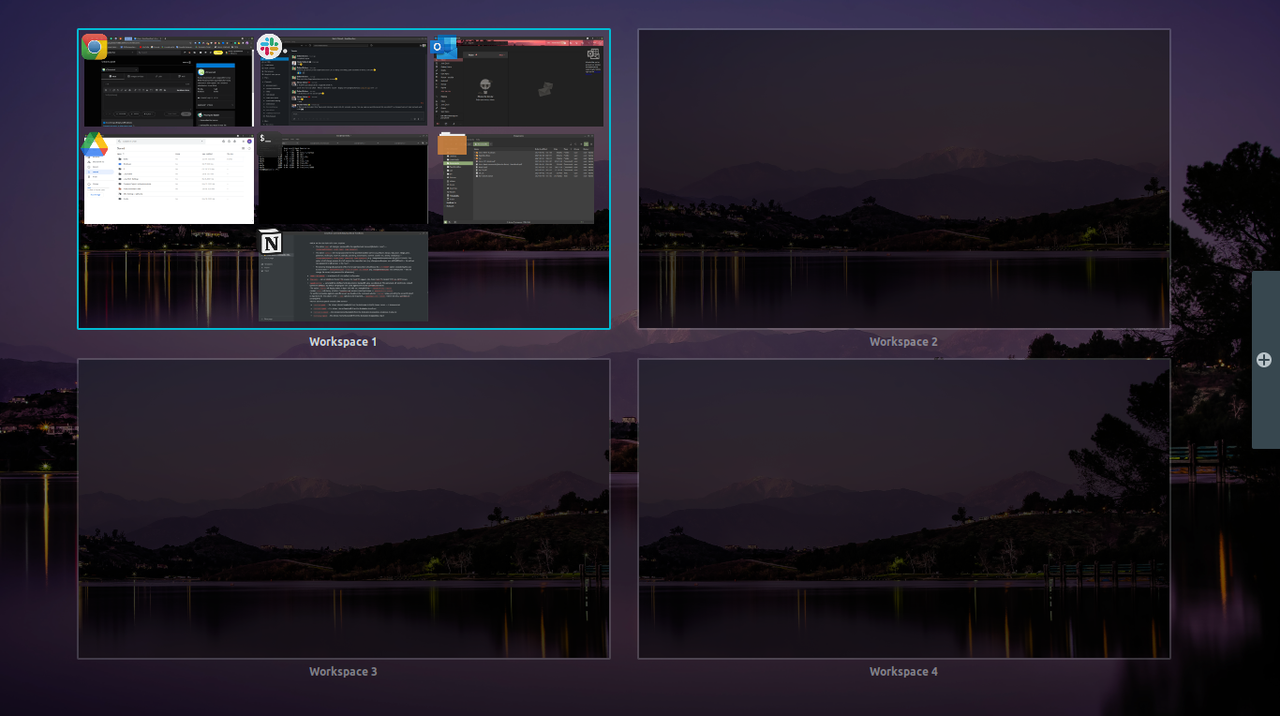The image size is (1280, 716).
Task: Select the Outlook window icon
Action: click(444, 47)
